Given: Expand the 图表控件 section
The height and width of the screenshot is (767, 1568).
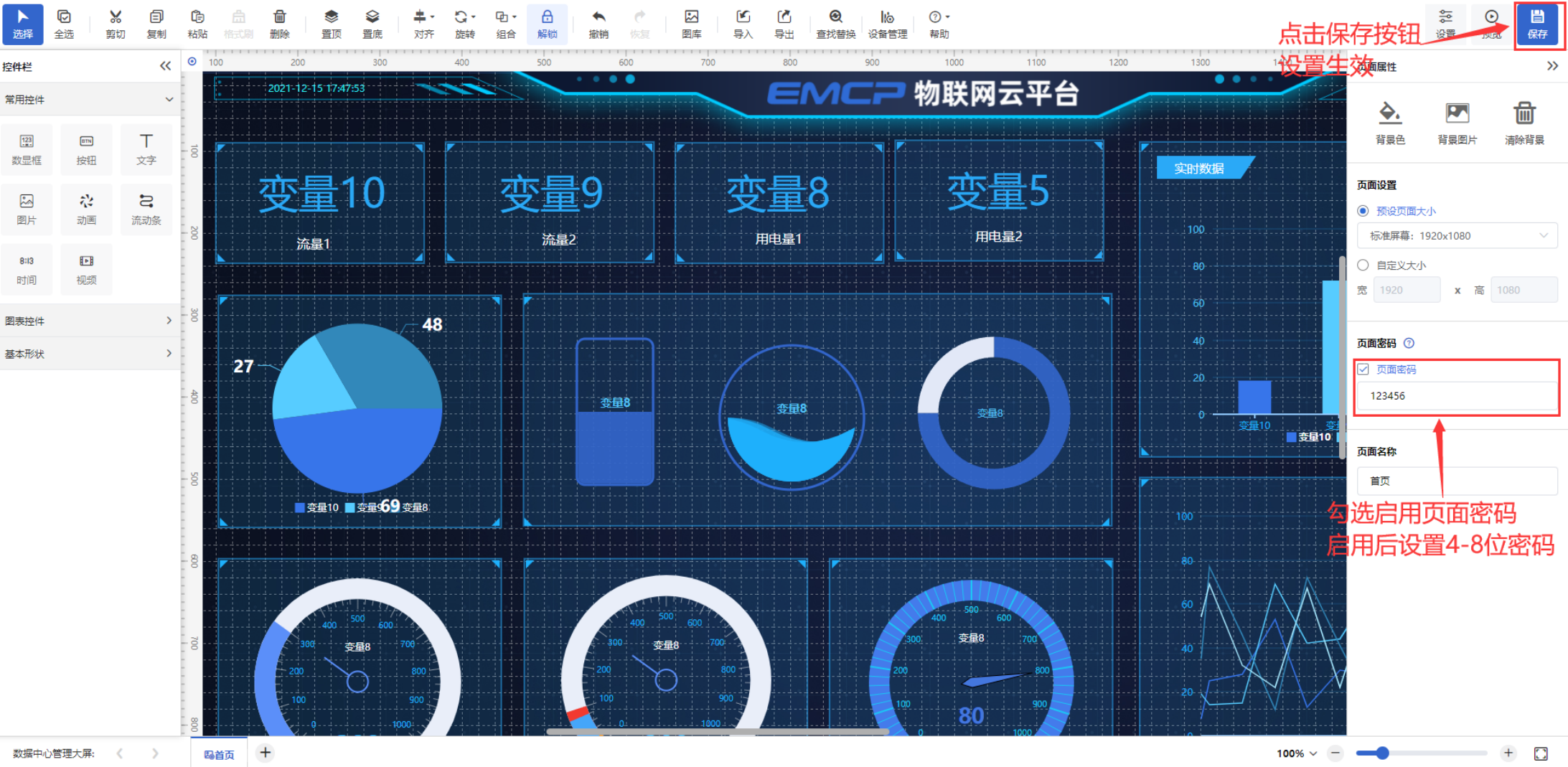Looking at the screenshot, I should pos(90,321).
